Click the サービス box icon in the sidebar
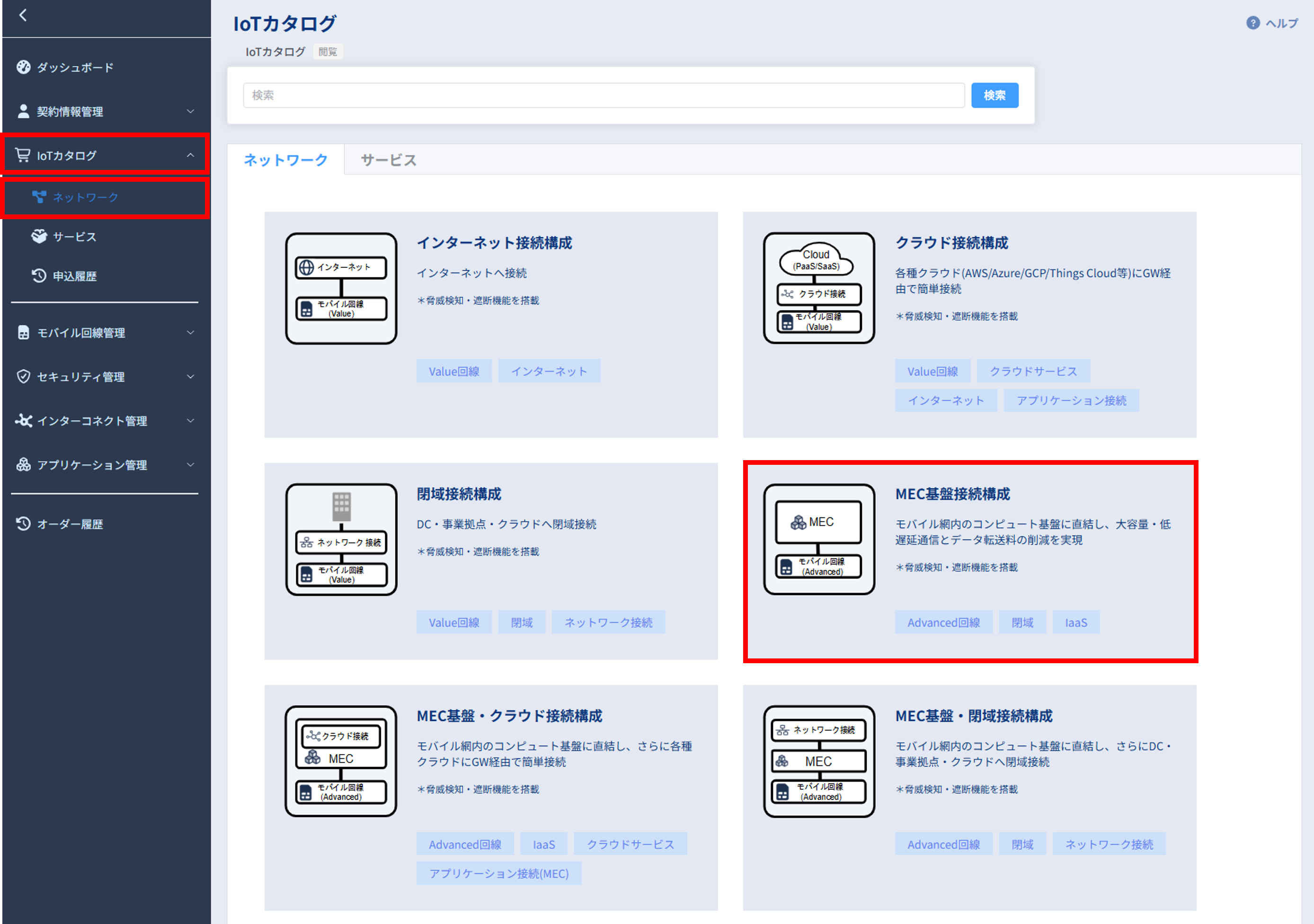The width and height of the screenshot is (1314, 924). [39, 236]
